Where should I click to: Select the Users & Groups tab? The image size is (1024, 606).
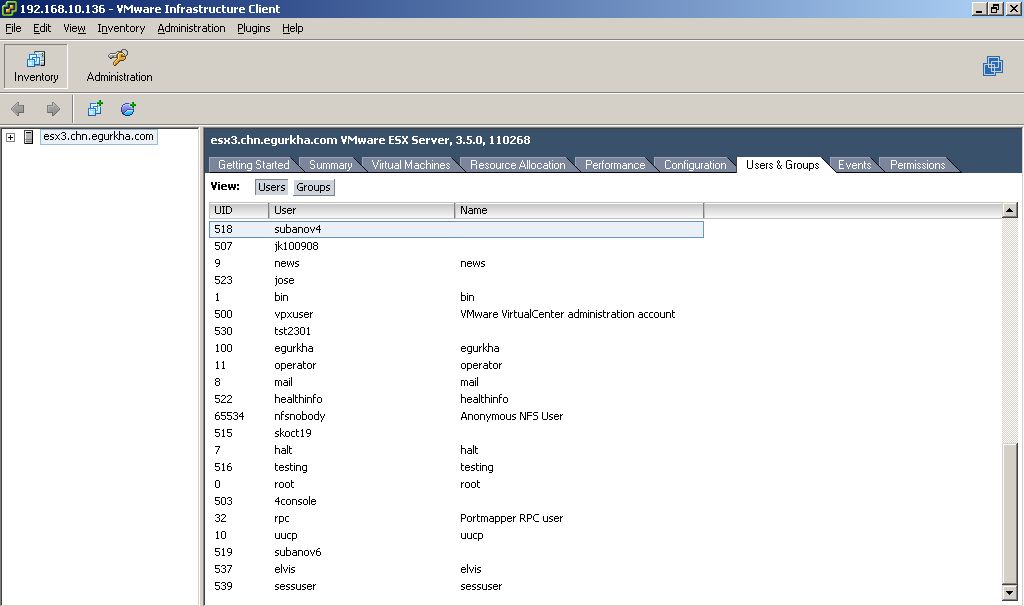click(782, 165)
